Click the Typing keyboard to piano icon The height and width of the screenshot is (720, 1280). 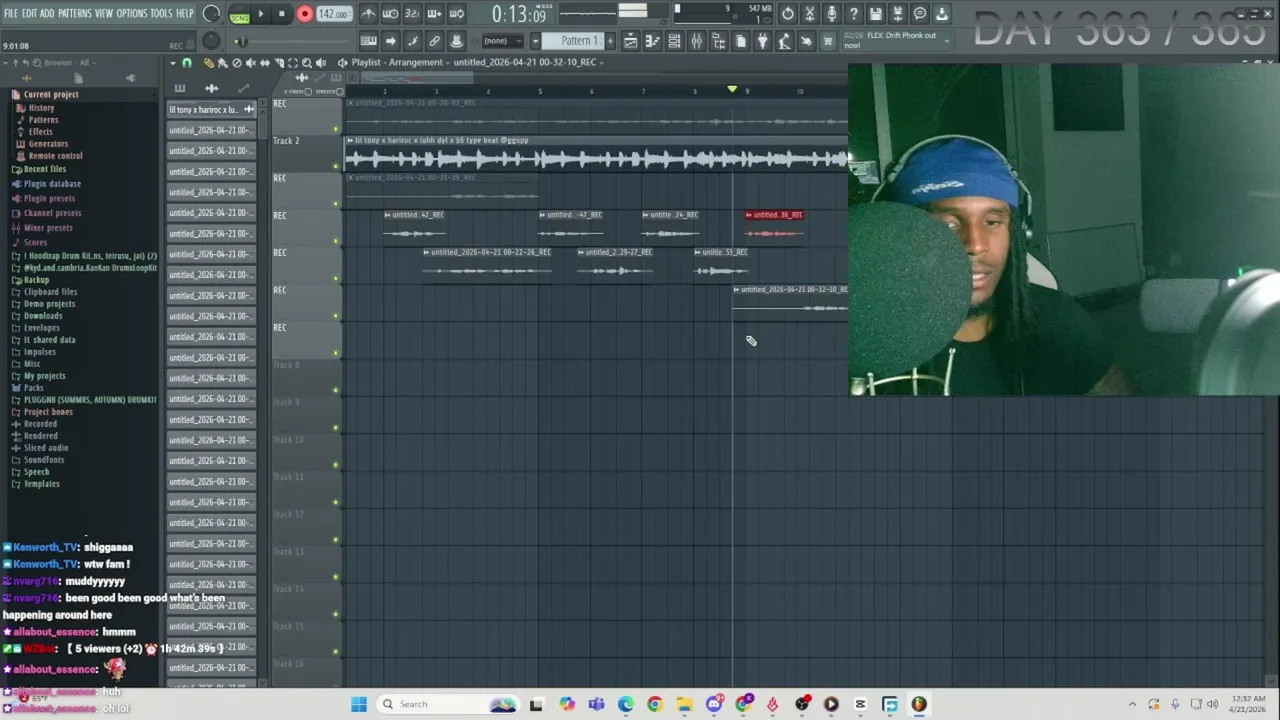368,41
